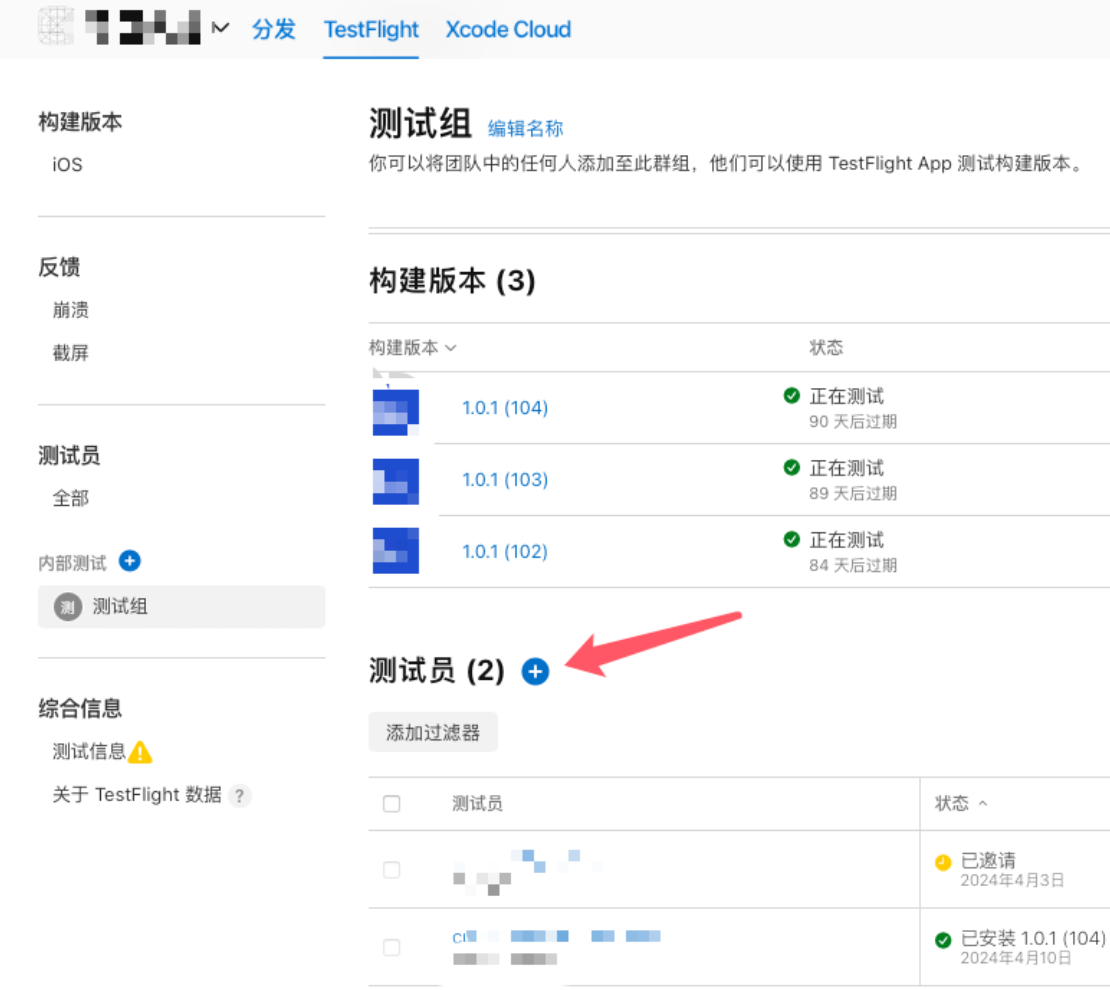The width and height of the screenshot is (1110, 990).
Task: Open the build 1.0.1 (104) app thumbnail
Action: (396, 411)
